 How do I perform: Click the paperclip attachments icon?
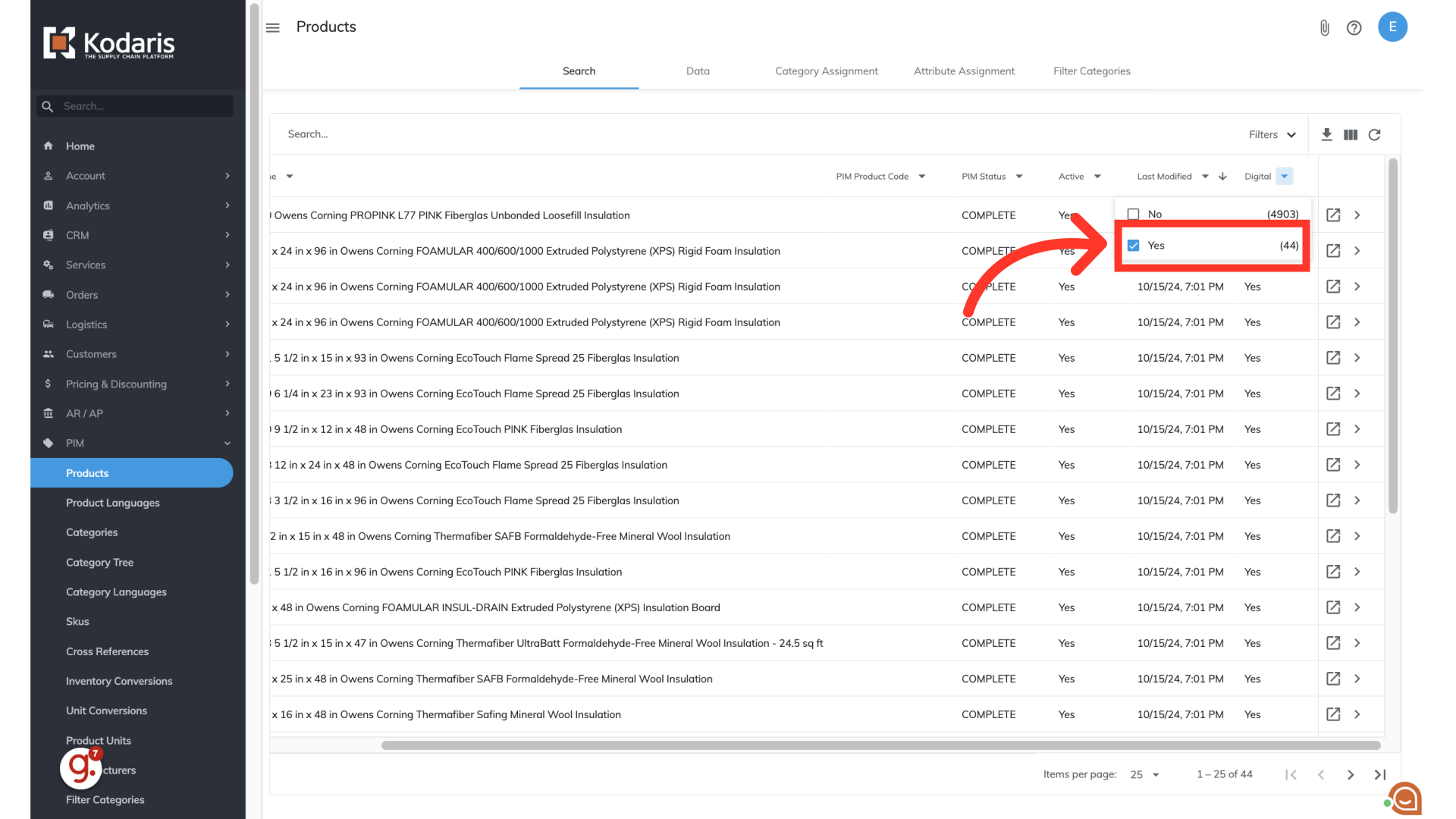coord(1324,28)
